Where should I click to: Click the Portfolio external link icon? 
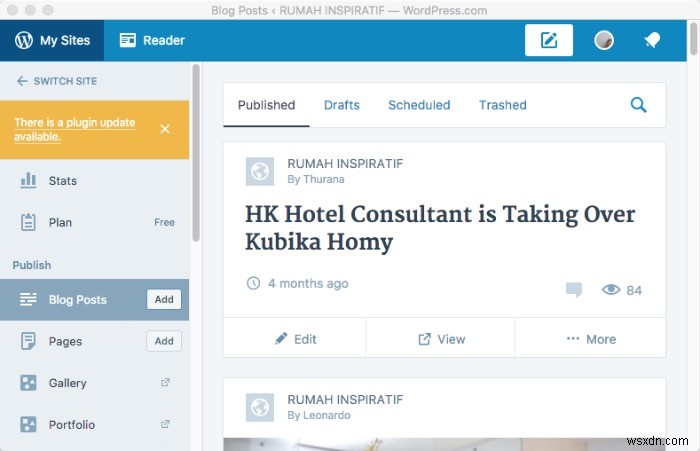tap(165, 424)
